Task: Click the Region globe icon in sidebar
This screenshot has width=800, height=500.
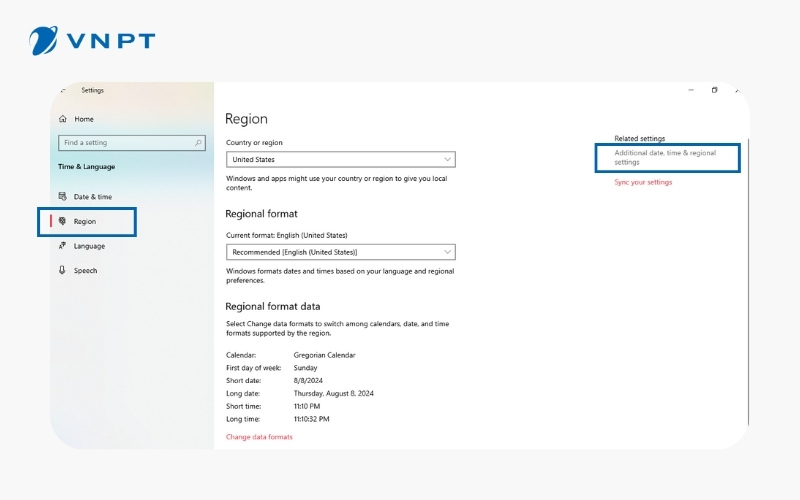Action: (63, 221)
